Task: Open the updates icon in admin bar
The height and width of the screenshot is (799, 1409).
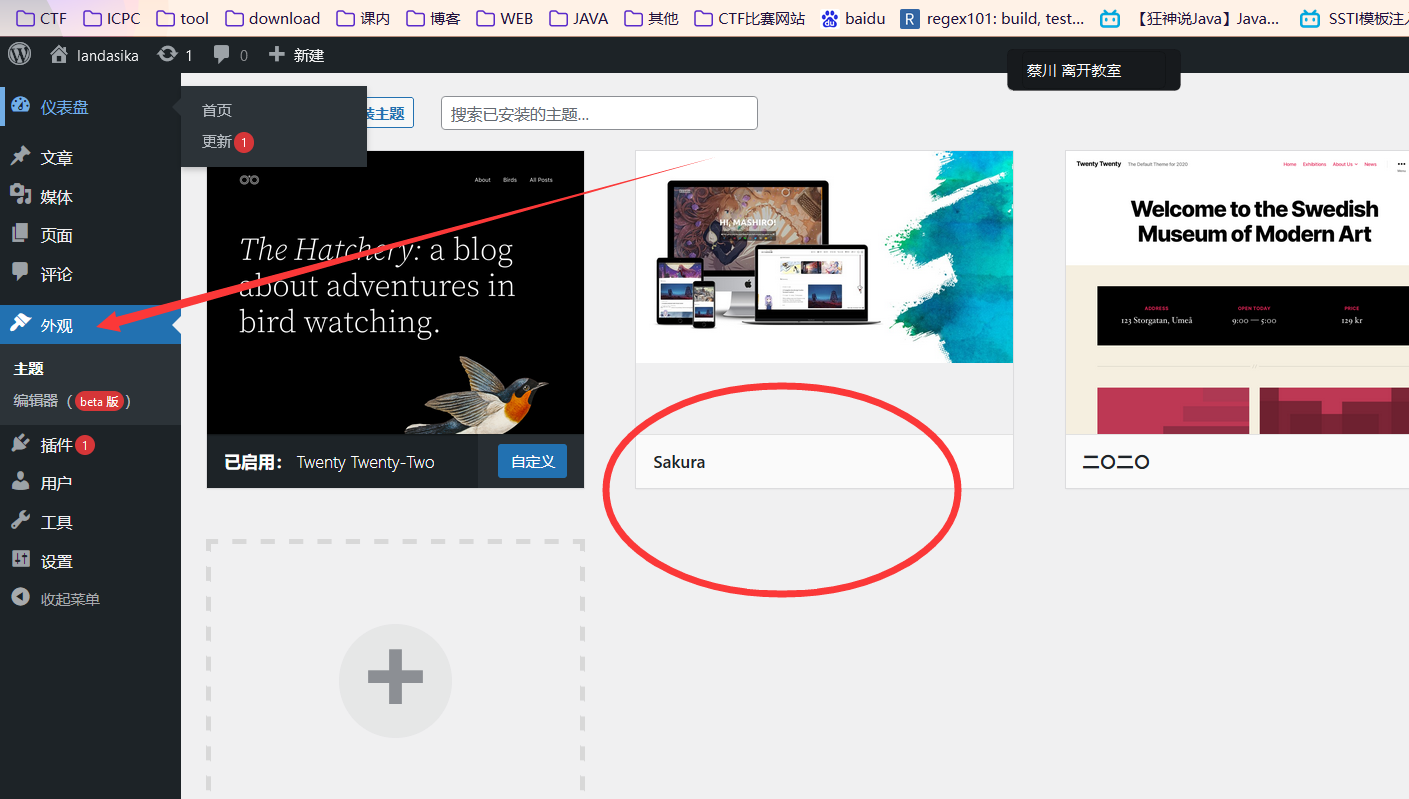Action: tap(167, 55)
